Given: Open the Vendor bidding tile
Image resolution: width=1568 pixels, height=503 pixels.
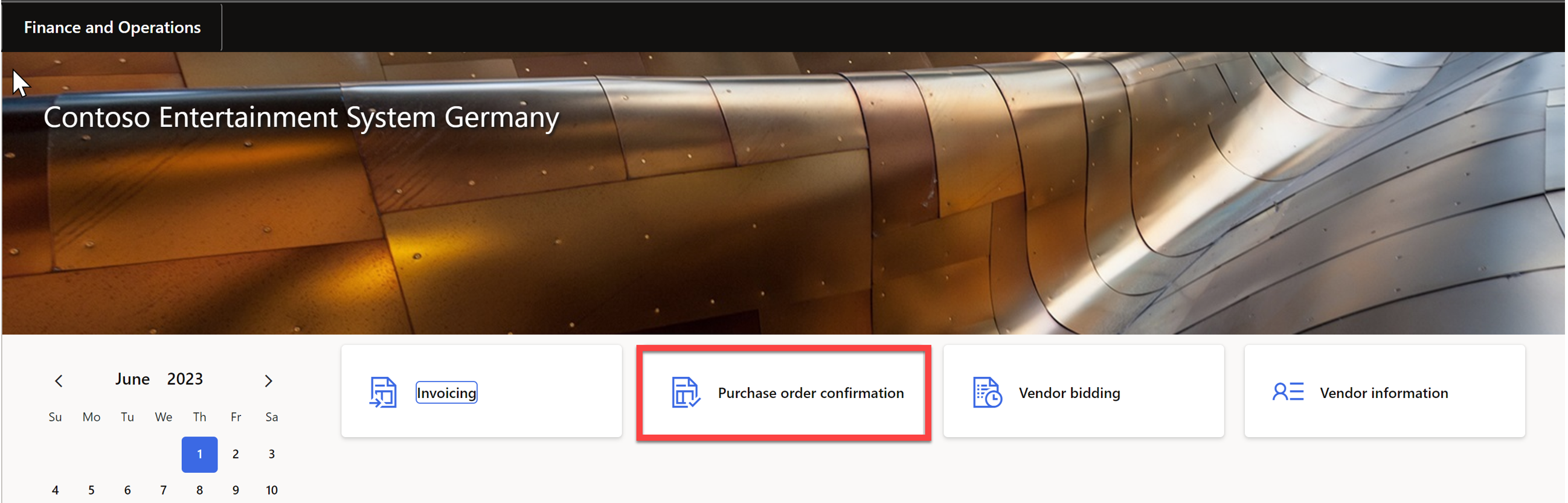Looking at the screenshot, I should (1084, 391).
